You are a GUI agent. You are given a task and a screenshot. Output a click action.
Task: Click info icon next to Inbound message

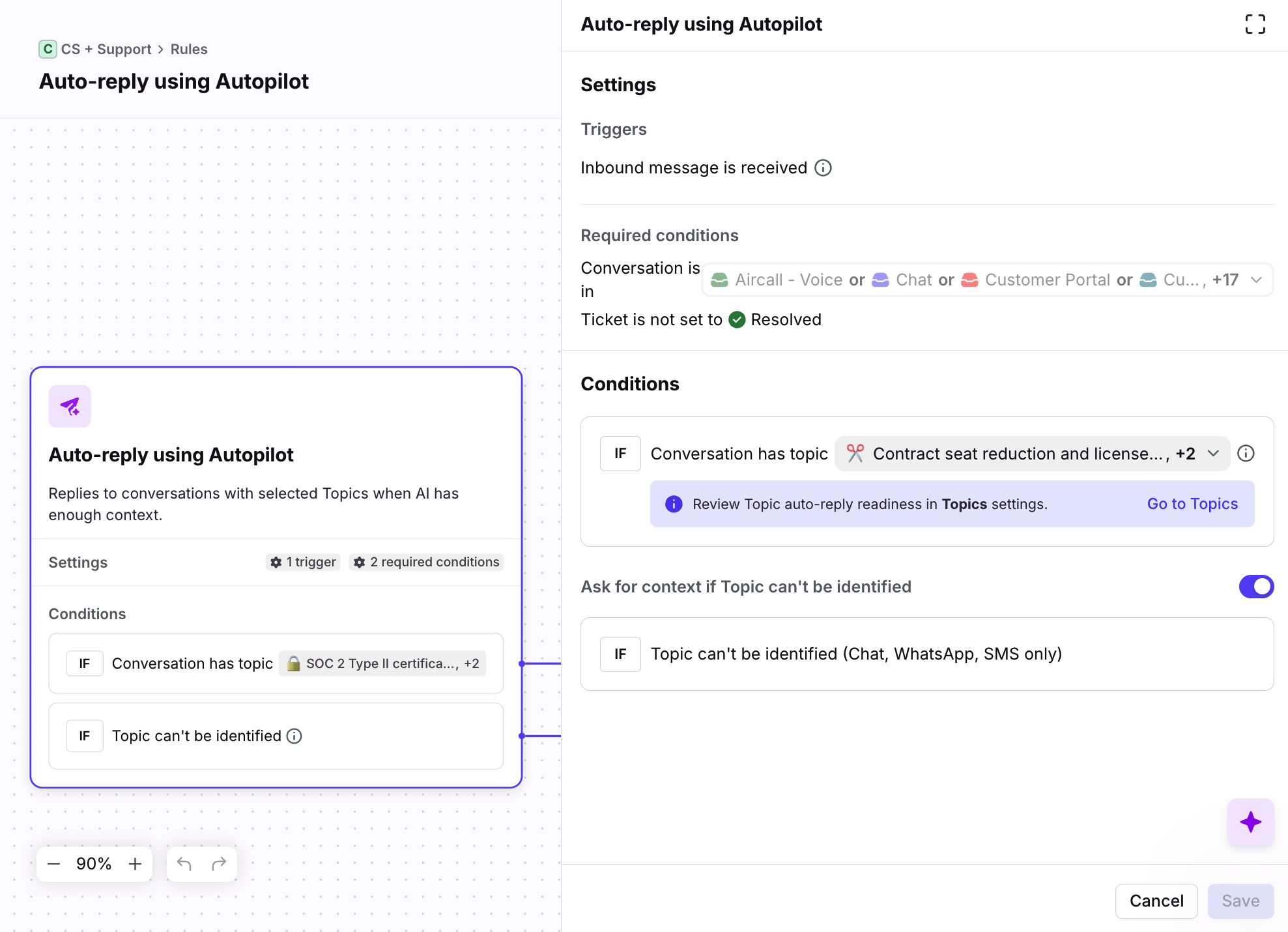(823, 168)
